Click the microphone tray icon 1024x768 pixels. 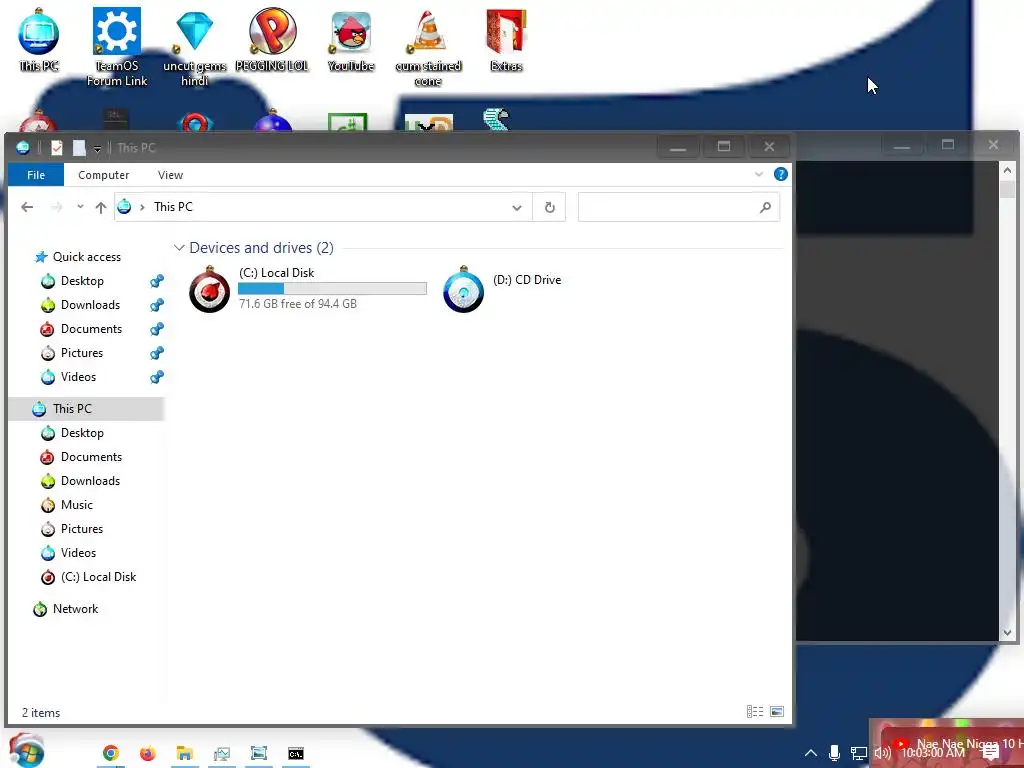[834, 753]
